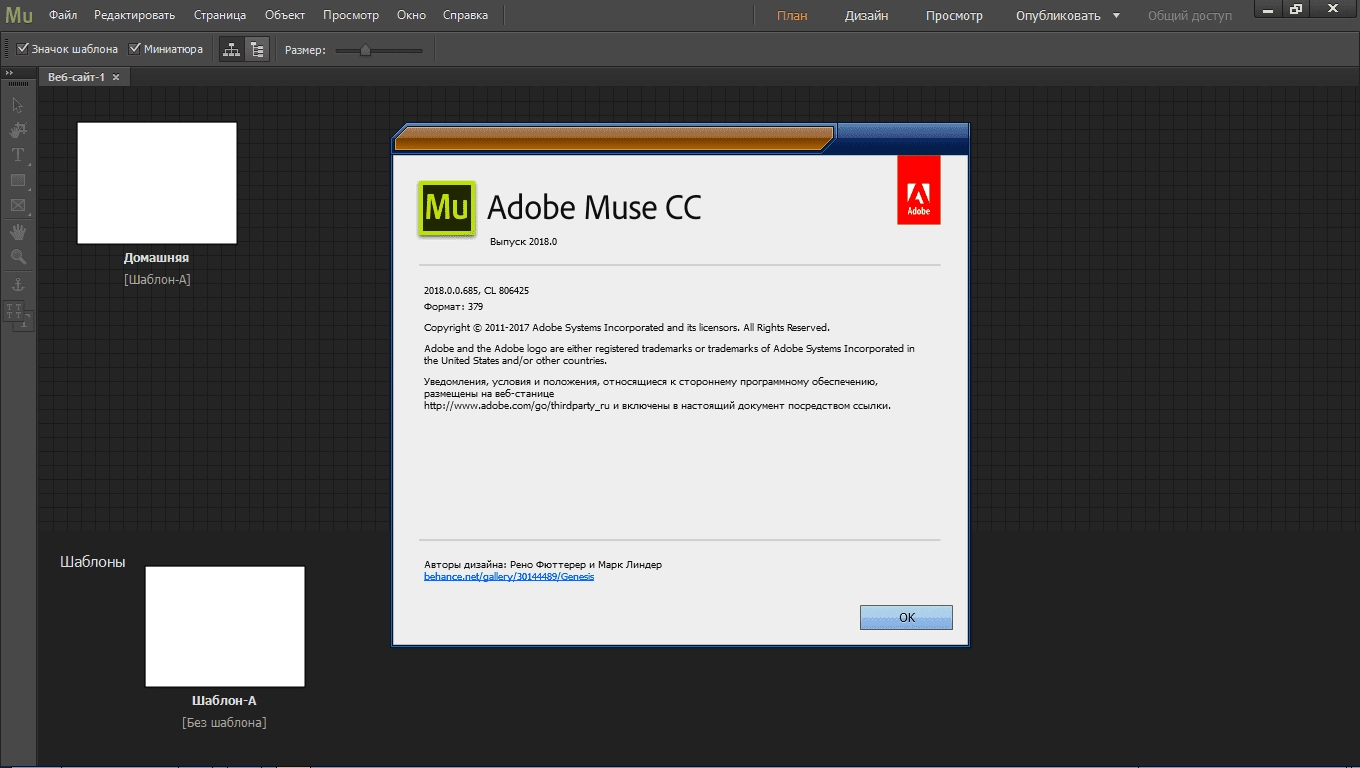Image resolution: width=1360 pixels, height=768 pixels.
Task: Open the Просмотр menu in menu bar
Action: click(x=351, y=15)
